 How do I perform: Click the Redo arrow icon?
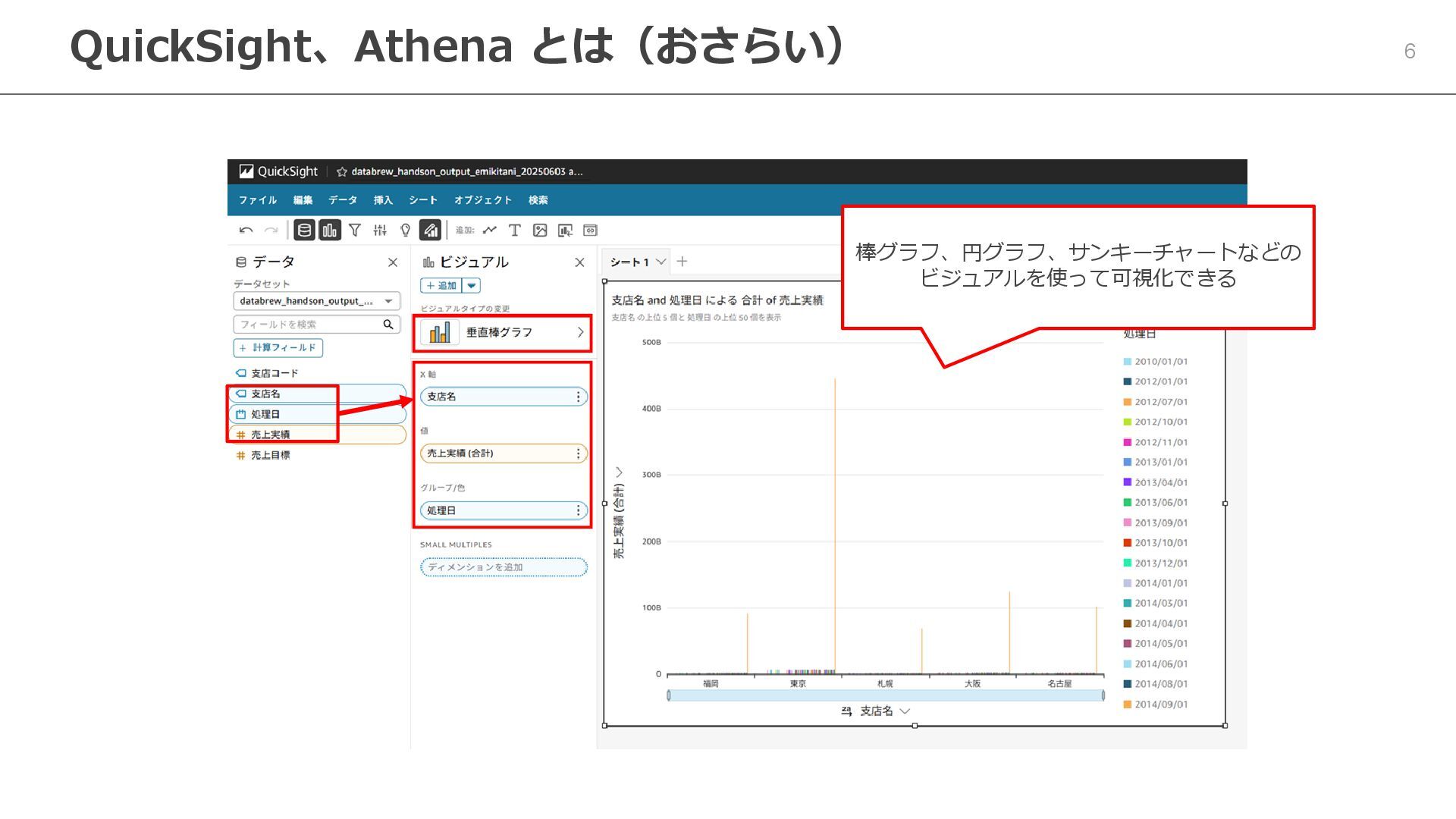[x=271, y=231]
